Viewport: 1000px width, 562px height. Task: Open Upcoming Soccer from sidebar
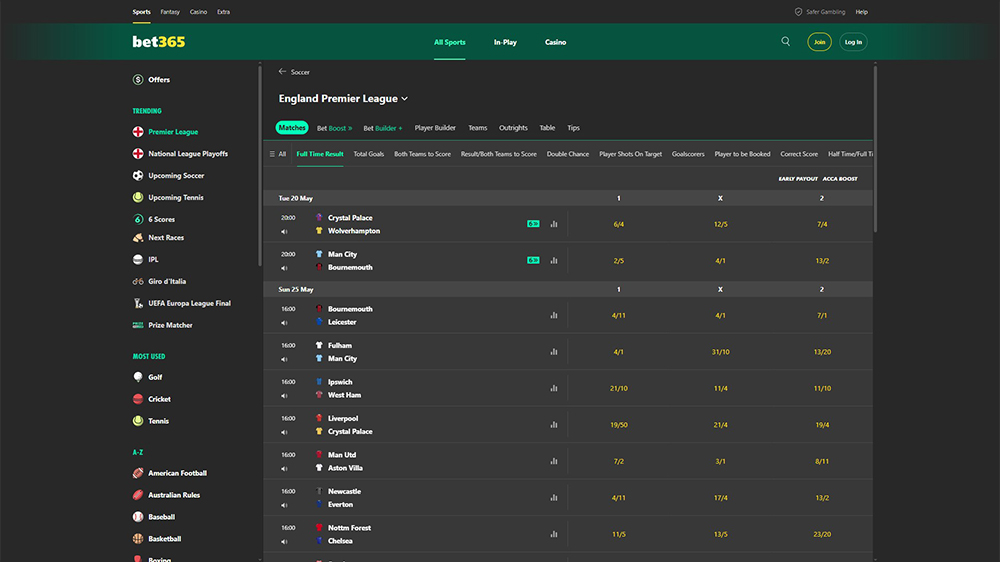176,175
